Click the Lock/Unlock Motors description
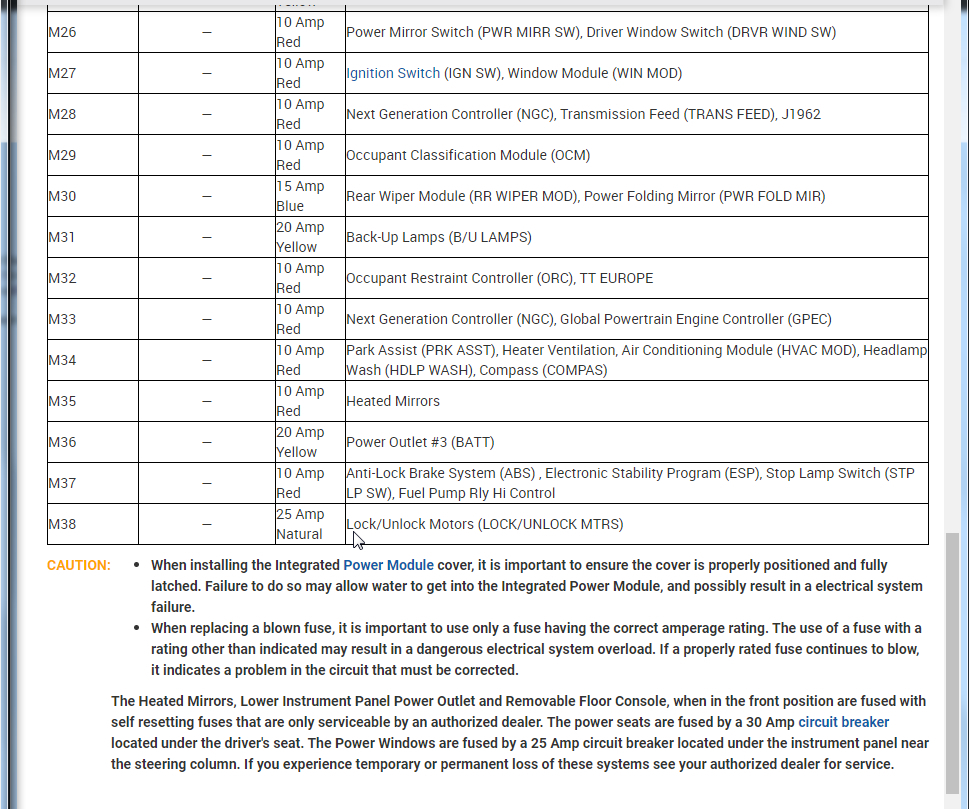The image size is (969, 809). (x=484, y=524)
